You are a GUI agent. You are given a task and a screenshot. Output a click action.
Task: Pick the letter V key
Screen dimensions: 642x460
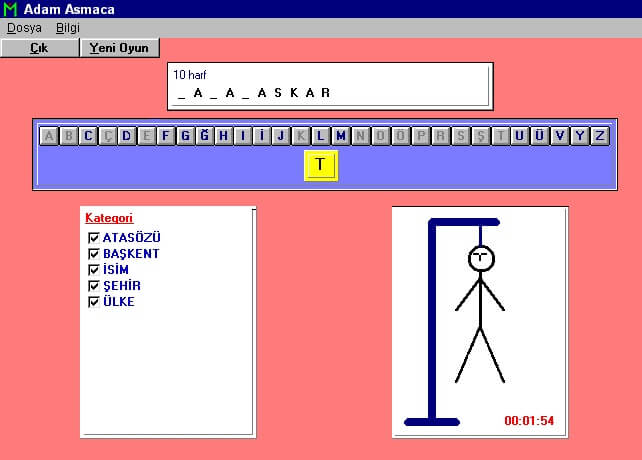point(560,136)
